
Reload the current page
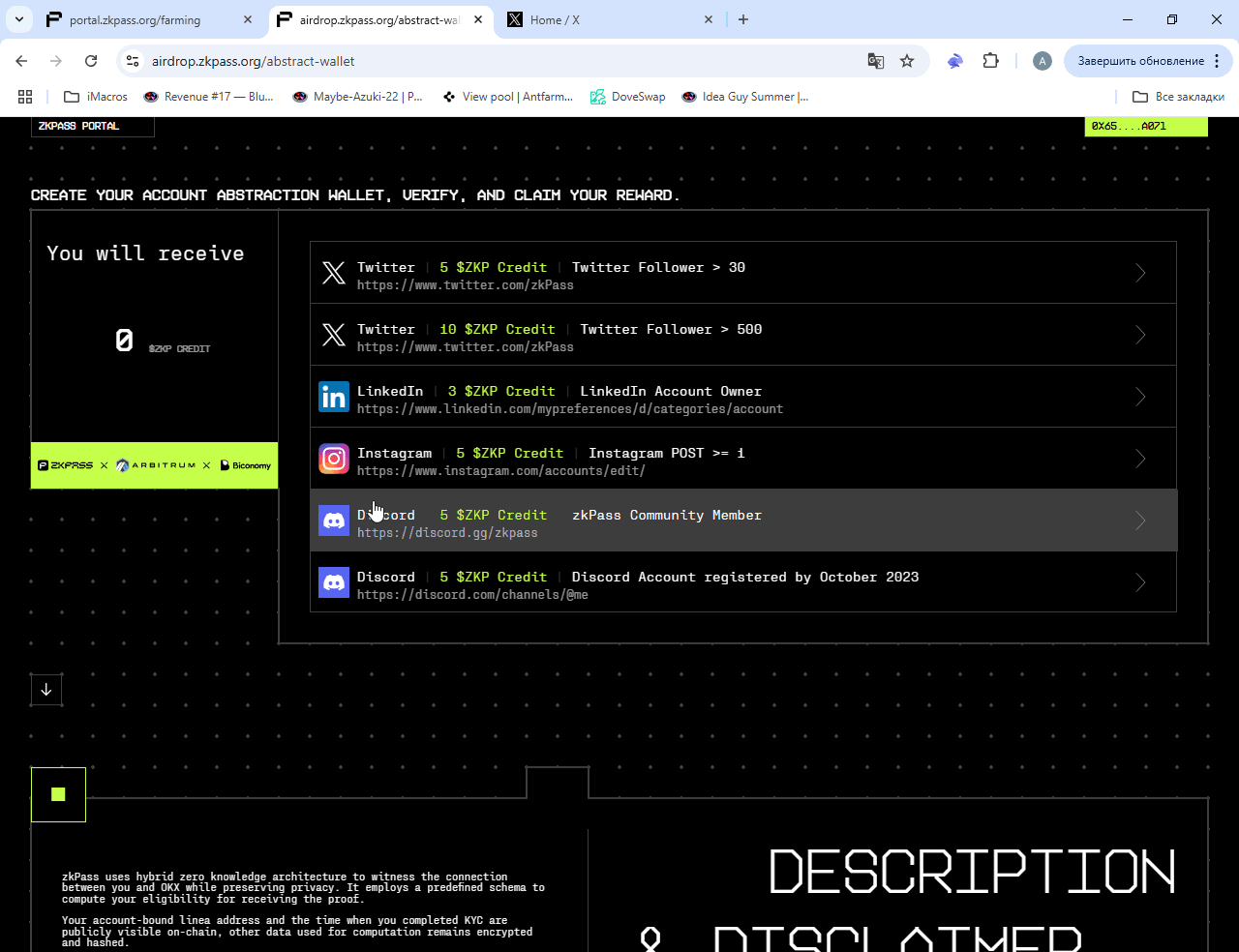click(x=91, y=61)
